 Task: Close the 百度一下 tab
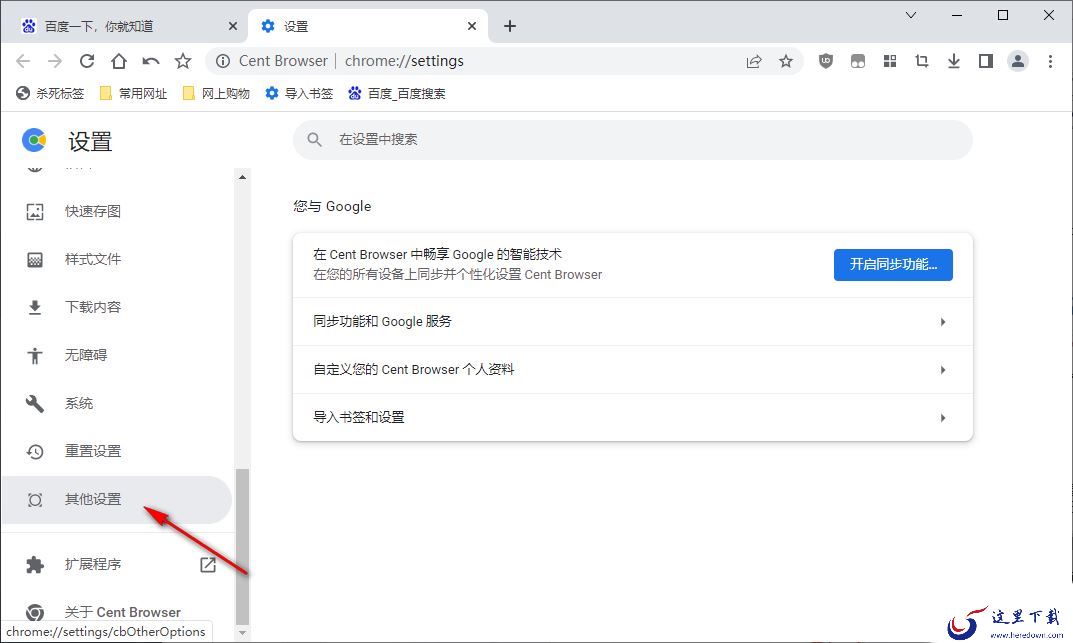[x=233, y=26]
